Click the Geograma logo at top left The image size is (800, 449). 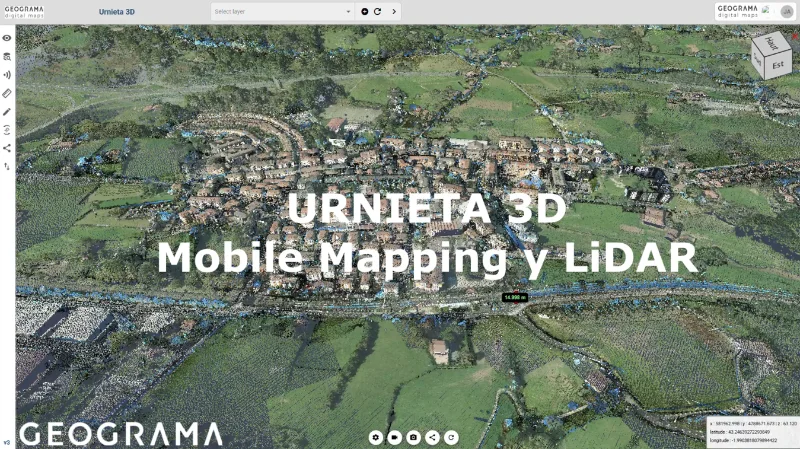24,12
